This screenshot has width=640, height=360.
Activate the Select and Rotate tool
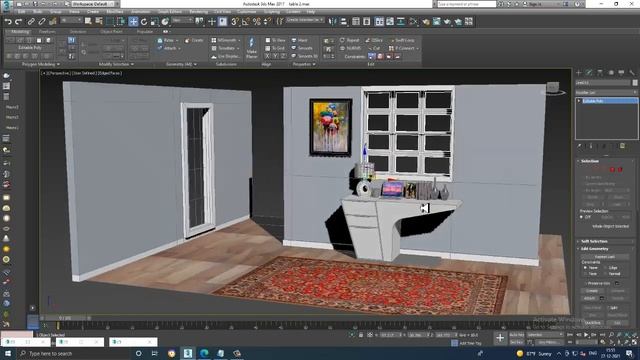click(x=144, y=22)
